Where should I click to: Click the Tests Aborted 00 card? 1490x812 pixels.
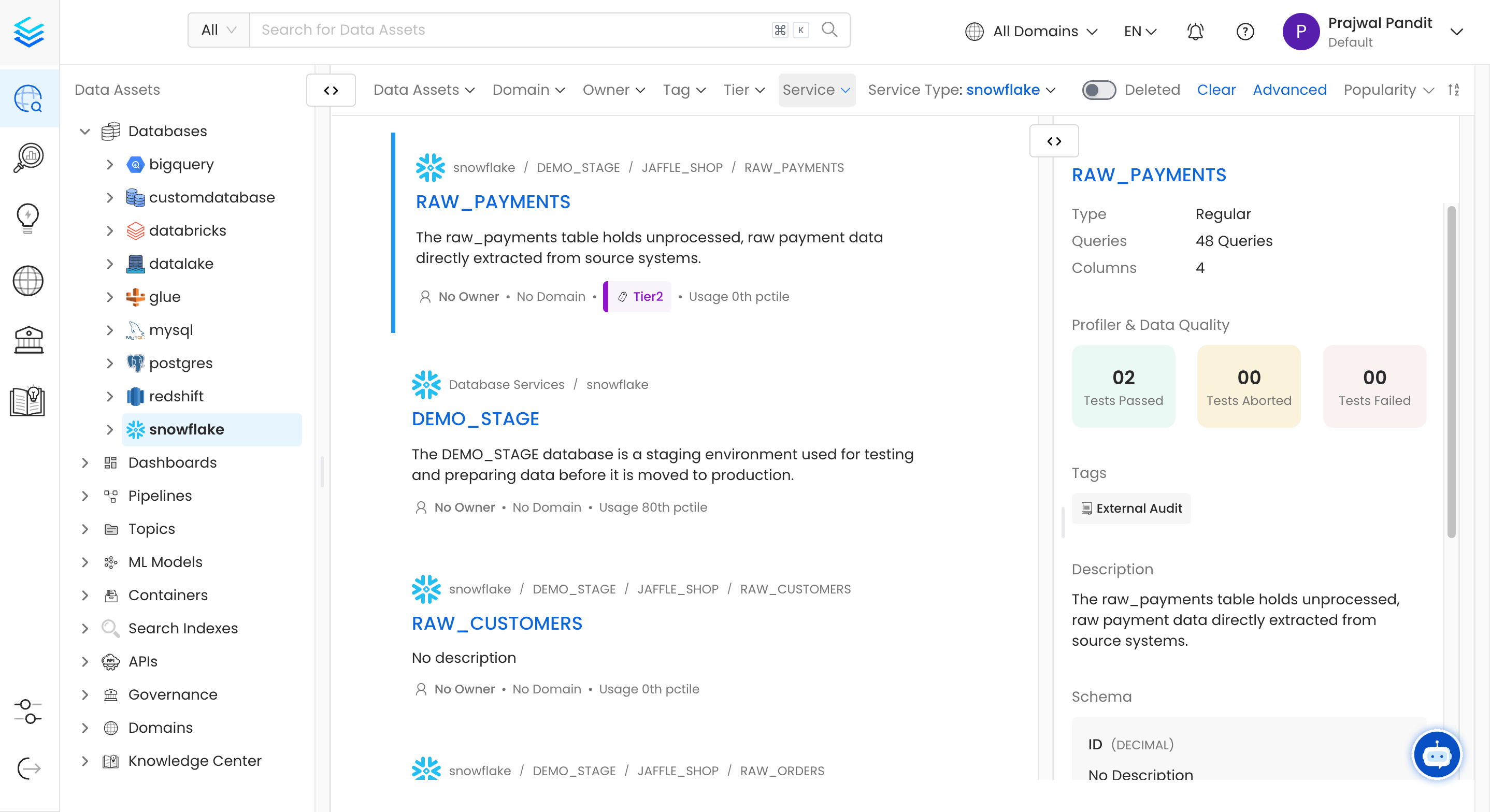[x=1248, y=386]
